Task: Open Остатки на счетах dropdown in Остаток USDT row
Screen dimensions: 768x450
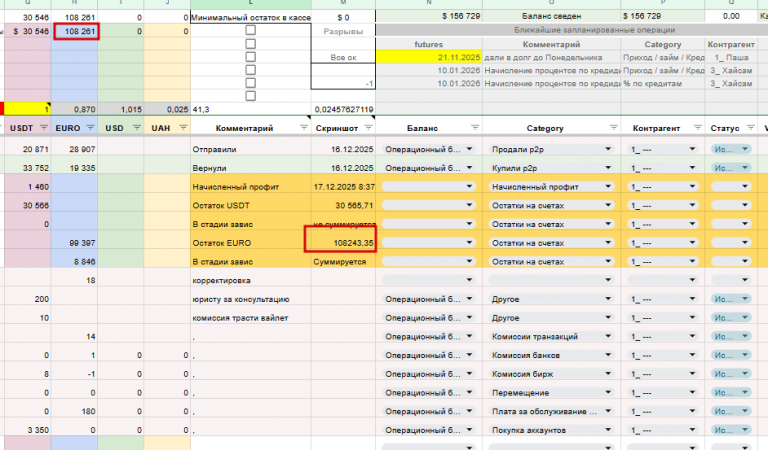Action: pos(607,205)
